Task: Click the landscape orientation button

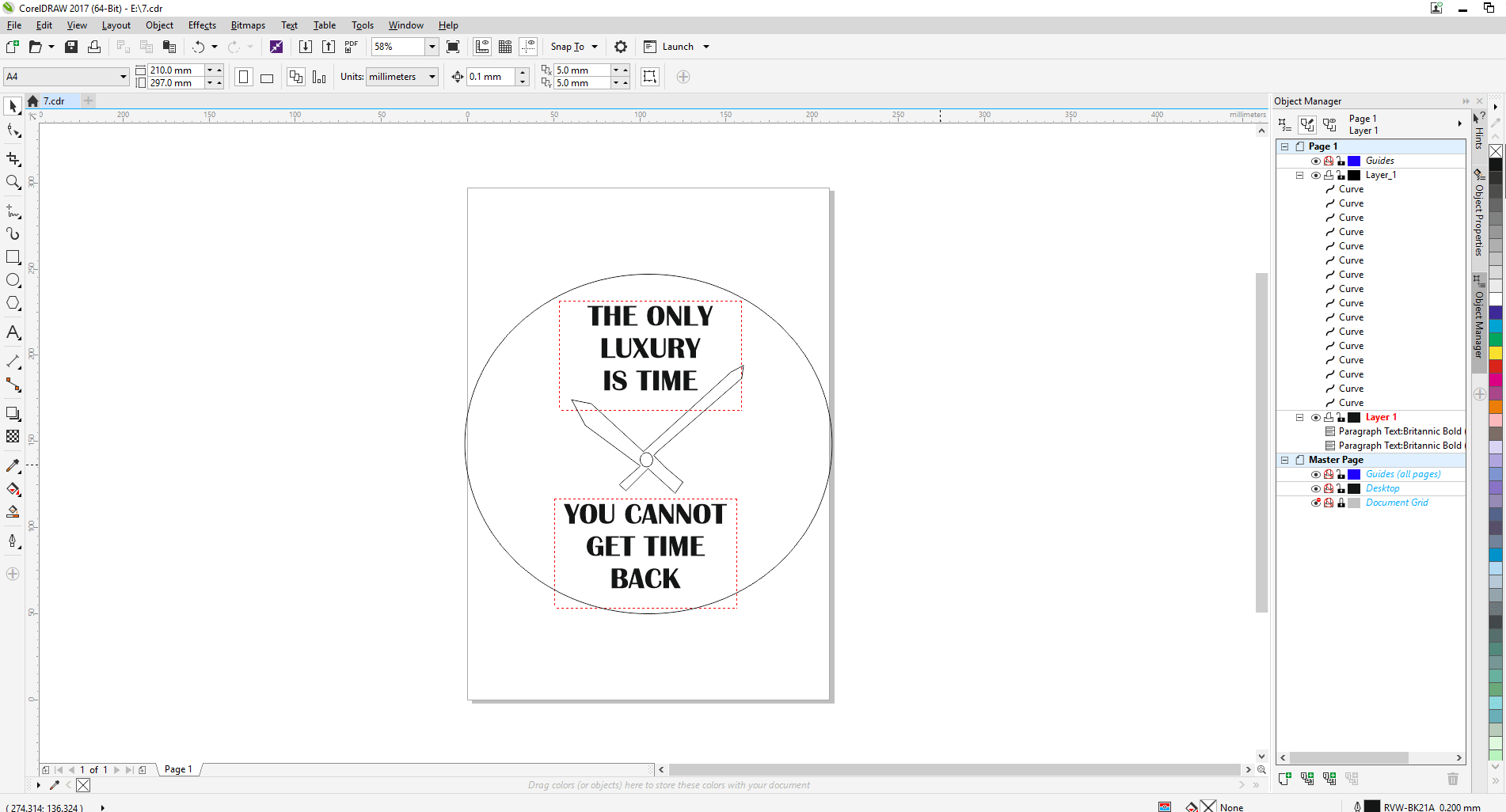Action: point(267,77)
